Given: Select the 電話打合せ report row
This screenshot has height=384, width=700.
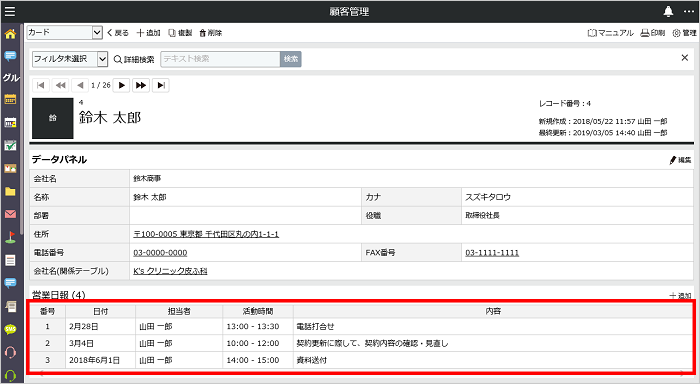Looking at the screenshot, I should (x=362, y=326).
